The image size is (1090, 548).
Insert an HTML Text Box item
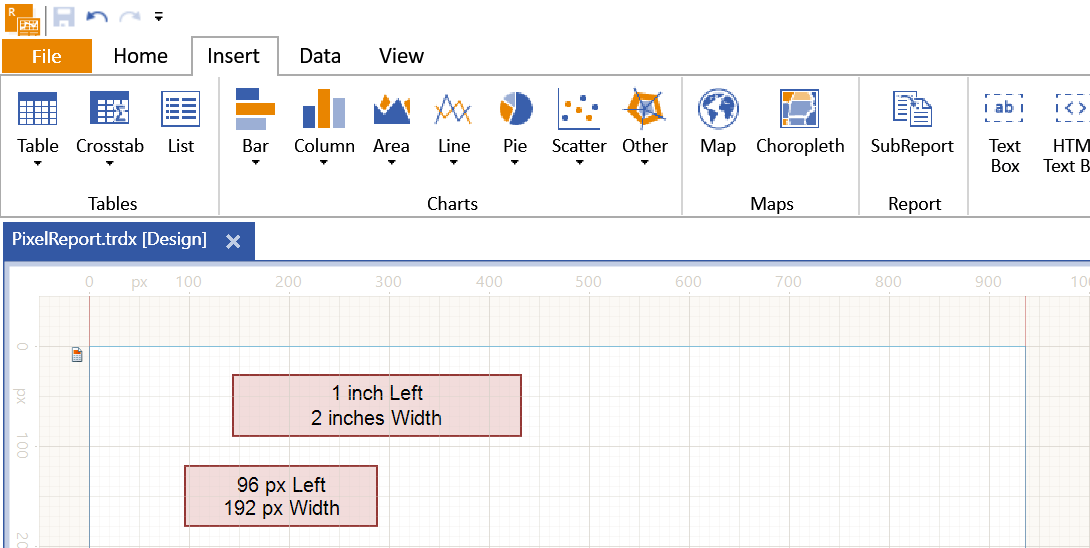pyautogui.click(x=1066, y=132)
